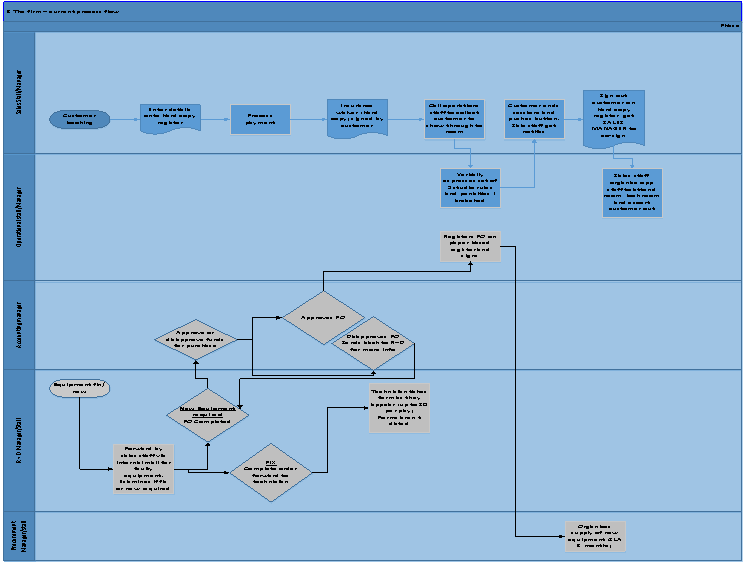Click the process flow title bar

click(x=372, y=8)
